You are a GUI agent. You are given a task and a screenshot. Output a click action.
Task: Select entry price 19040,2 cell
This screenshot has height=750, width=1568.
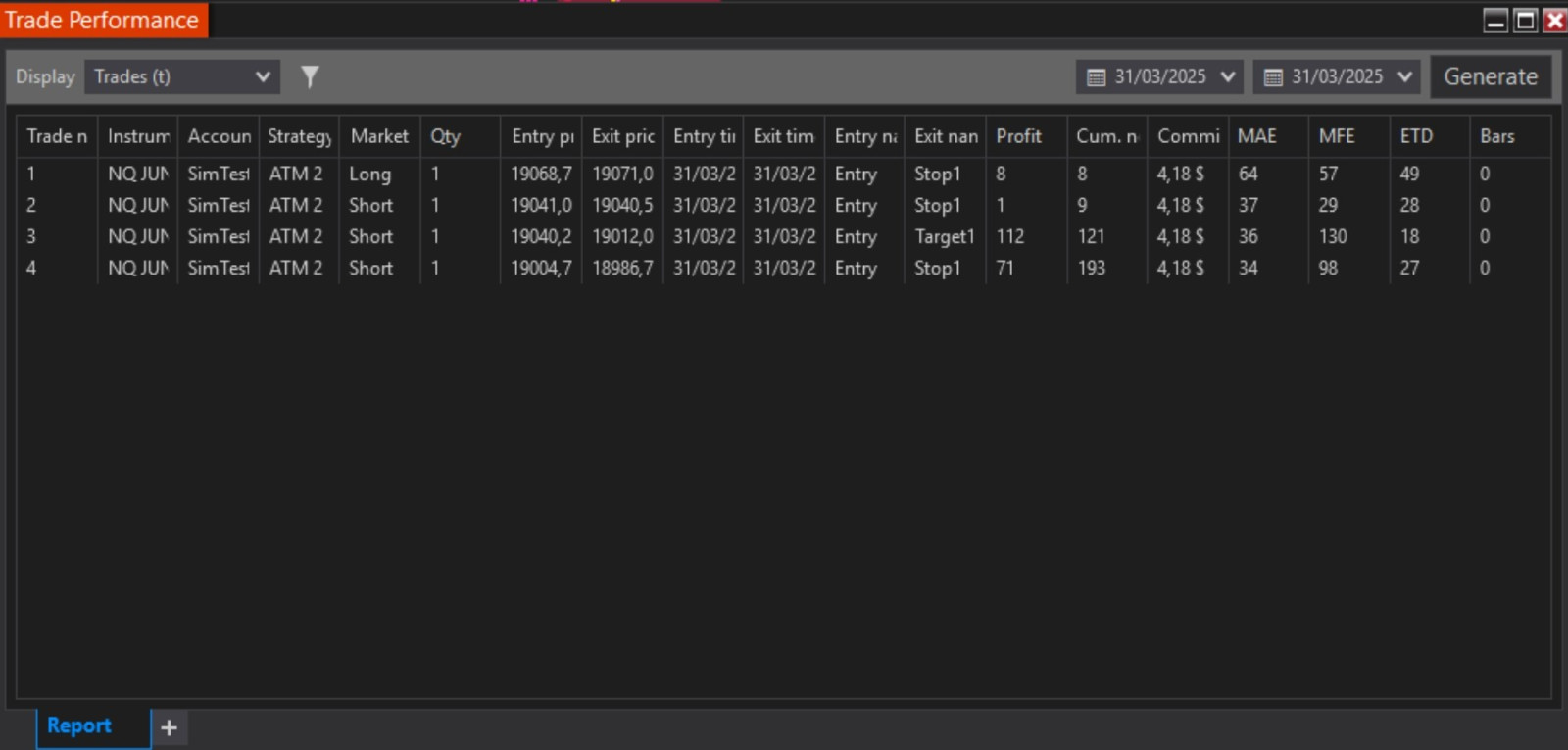[542, 236]
